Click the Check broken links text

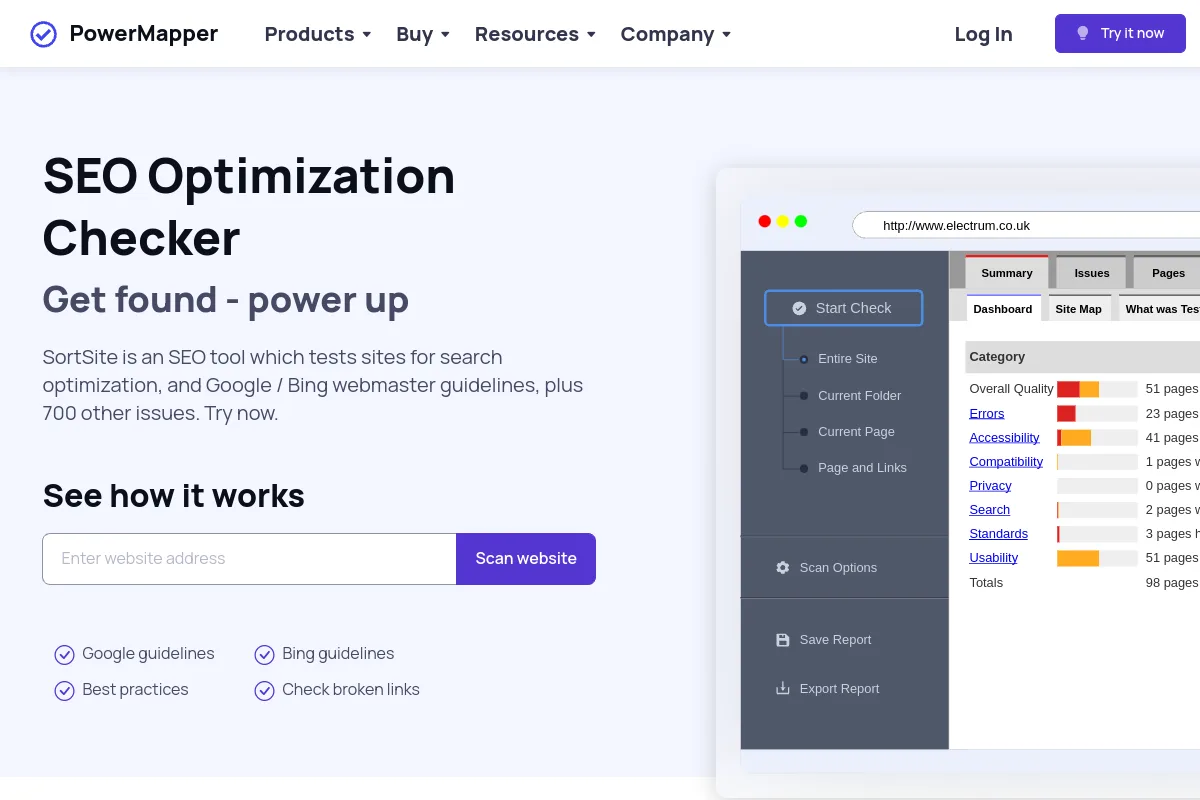tap(351, 690)
